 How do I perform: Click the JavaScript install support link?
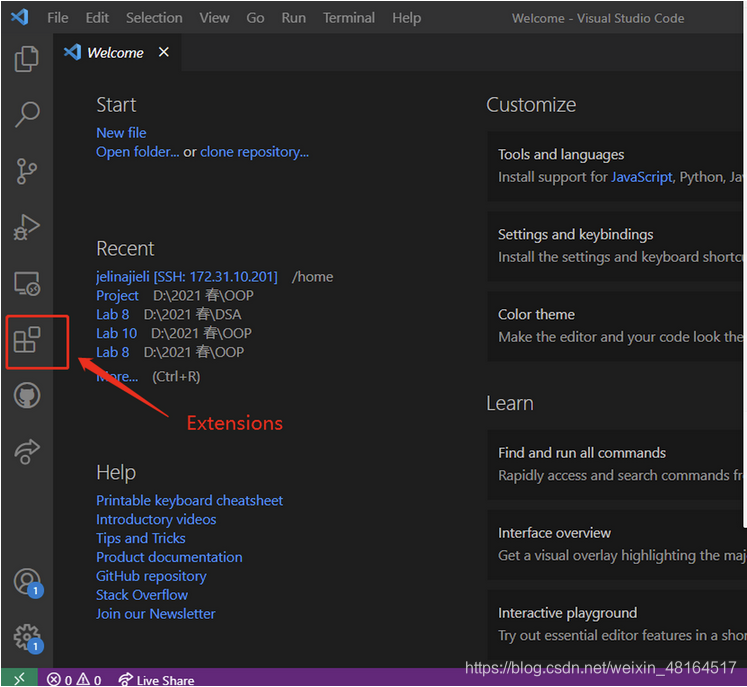point(642,177)
